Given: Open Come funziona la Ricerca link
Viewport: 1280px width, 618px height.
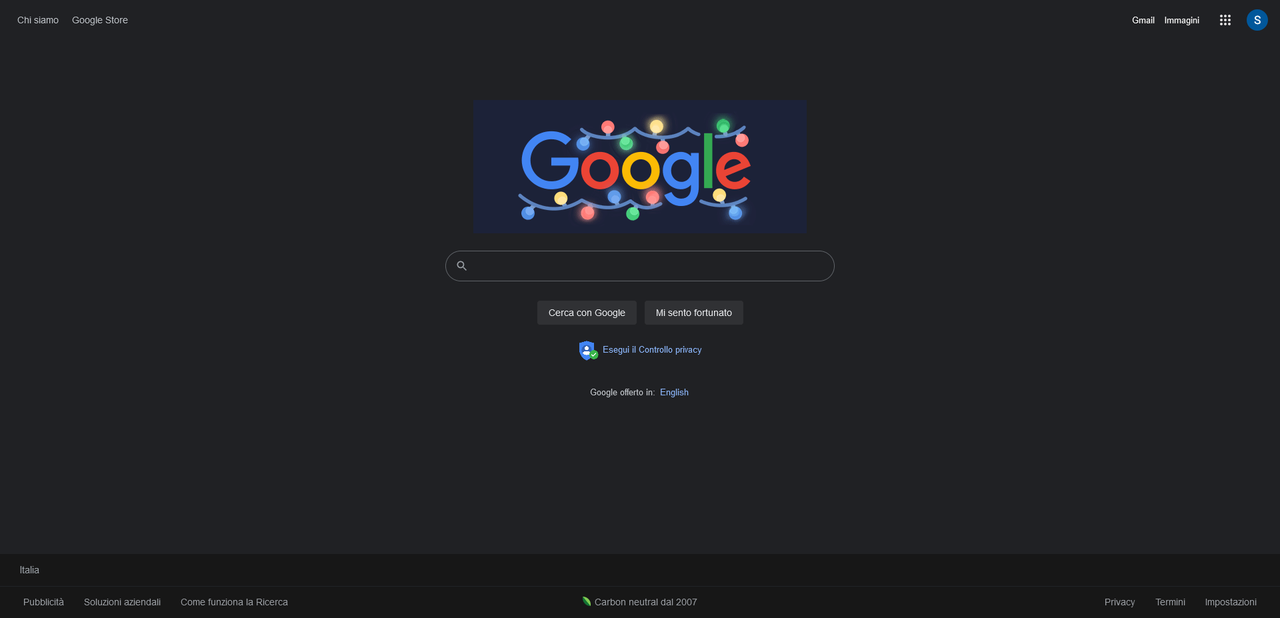Looking at the screenshot, I should click(234, 602).
